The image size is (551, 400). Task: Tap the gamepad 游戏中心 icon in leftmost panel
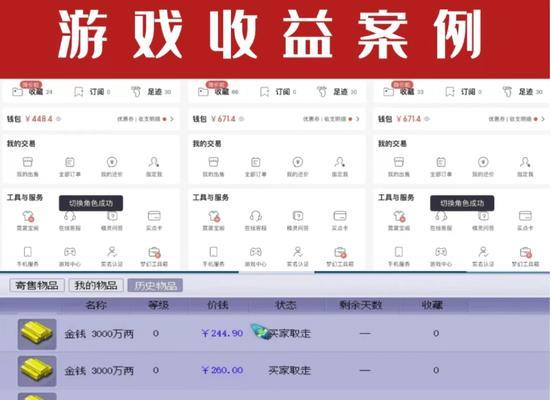coord(70,252)
